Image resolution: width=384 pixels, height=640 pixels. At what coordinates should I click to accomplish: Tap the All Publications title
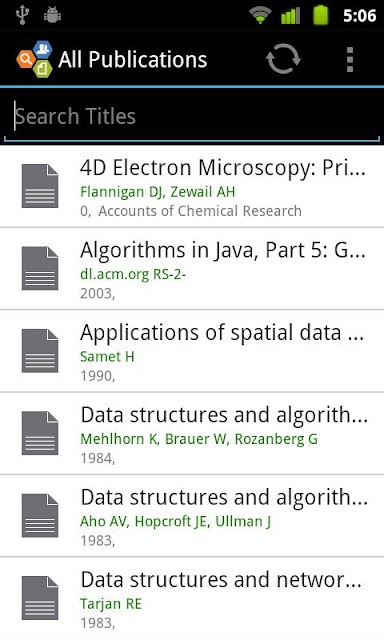point(133,60)
